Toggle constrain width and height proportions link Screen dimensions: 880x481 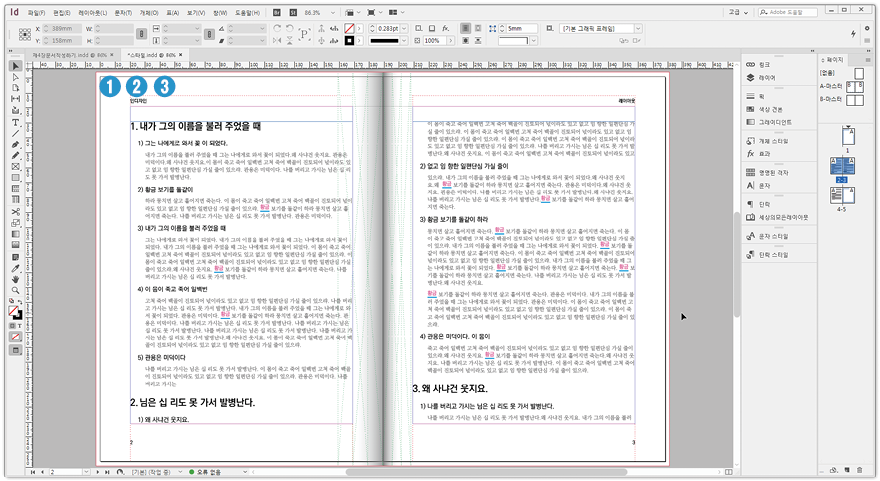[x=142, y=34]
